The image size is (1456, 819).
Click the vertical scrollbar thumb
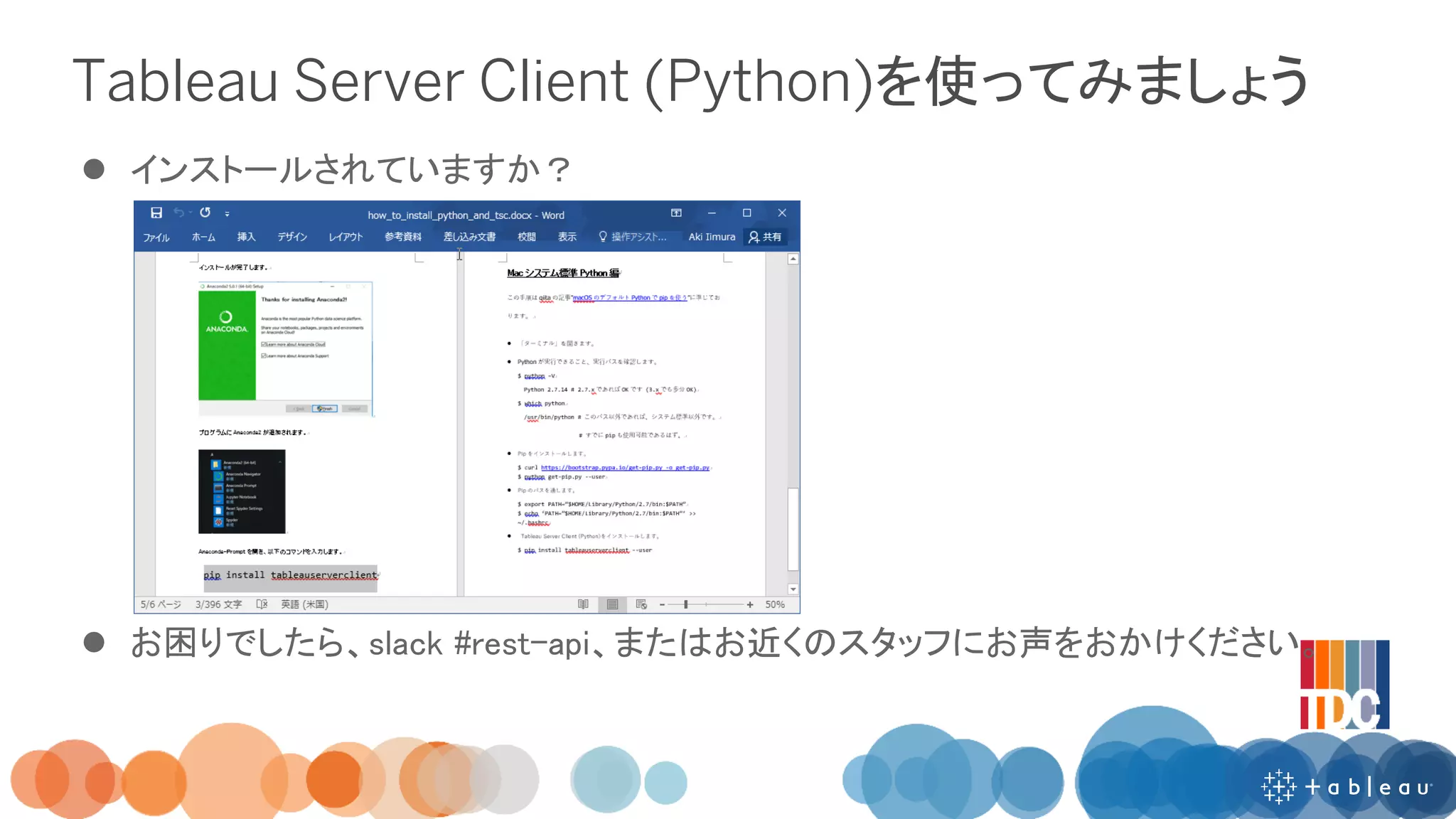(793, 529)
